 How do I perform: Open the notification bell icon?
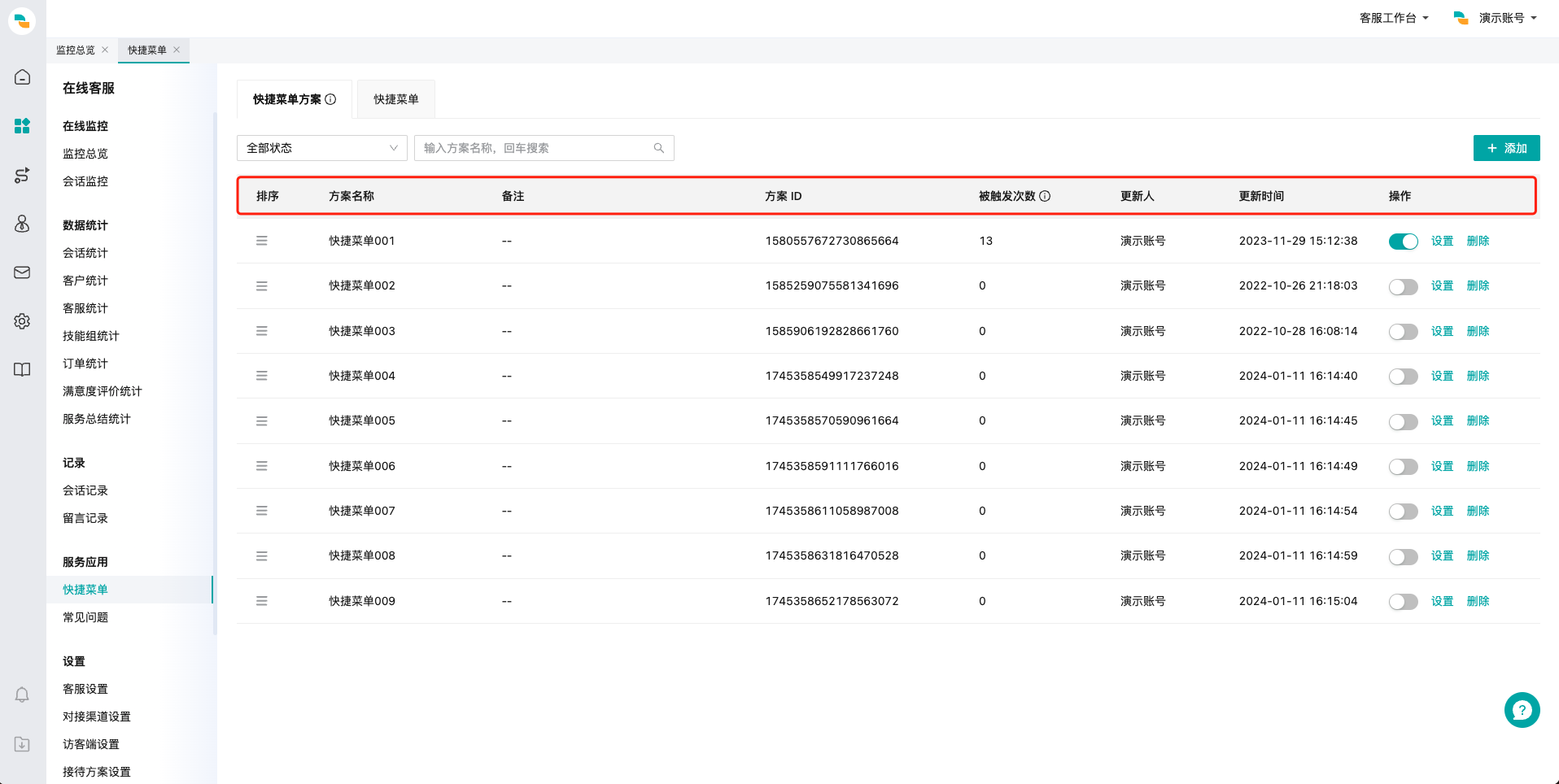click(x=22, y=695)
